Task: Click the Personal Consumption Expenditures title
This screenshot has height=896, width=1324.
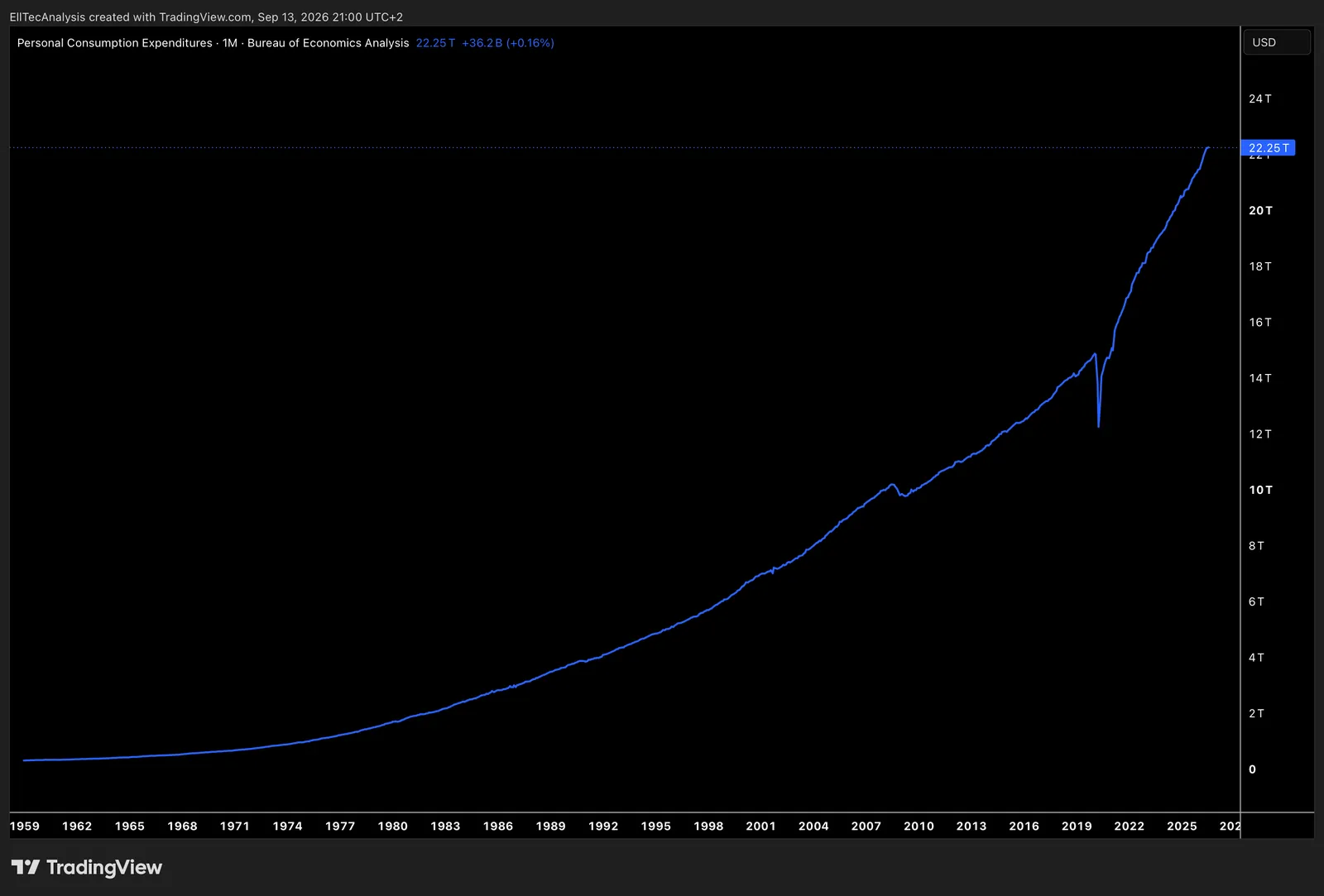Action: [114, 43]
